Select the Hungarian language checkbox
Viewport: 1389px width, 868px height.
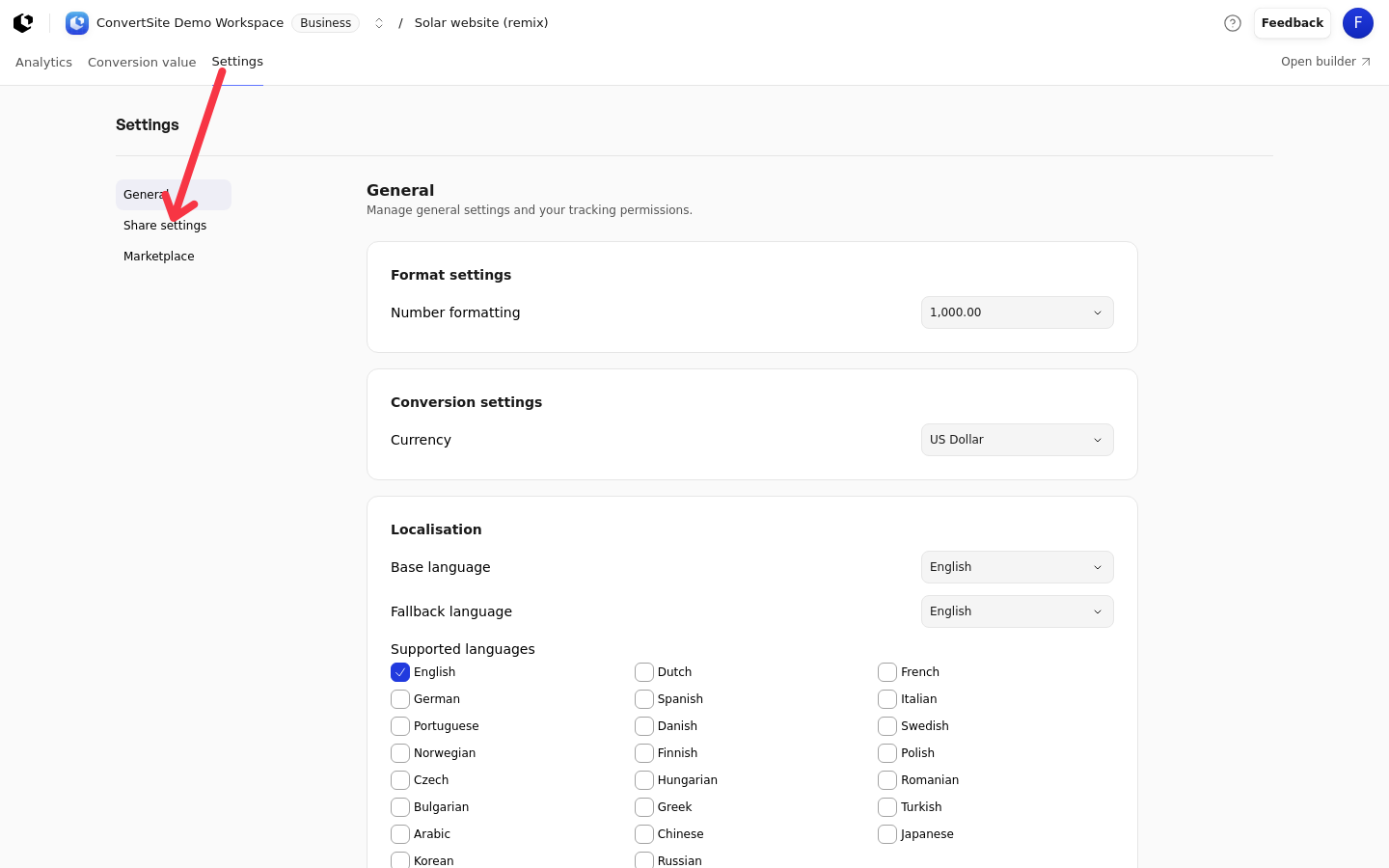[644, 780]
